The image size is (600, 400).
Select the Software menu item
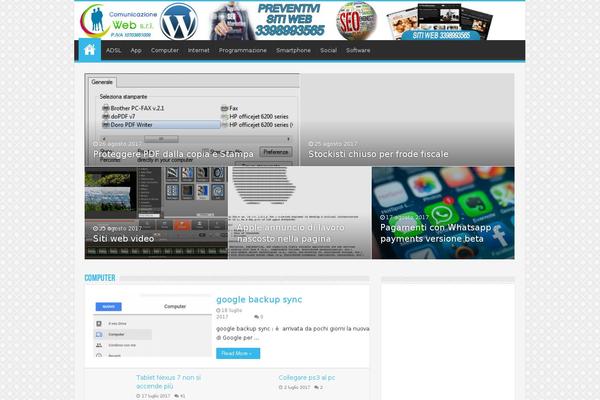[x=358, y=50]
